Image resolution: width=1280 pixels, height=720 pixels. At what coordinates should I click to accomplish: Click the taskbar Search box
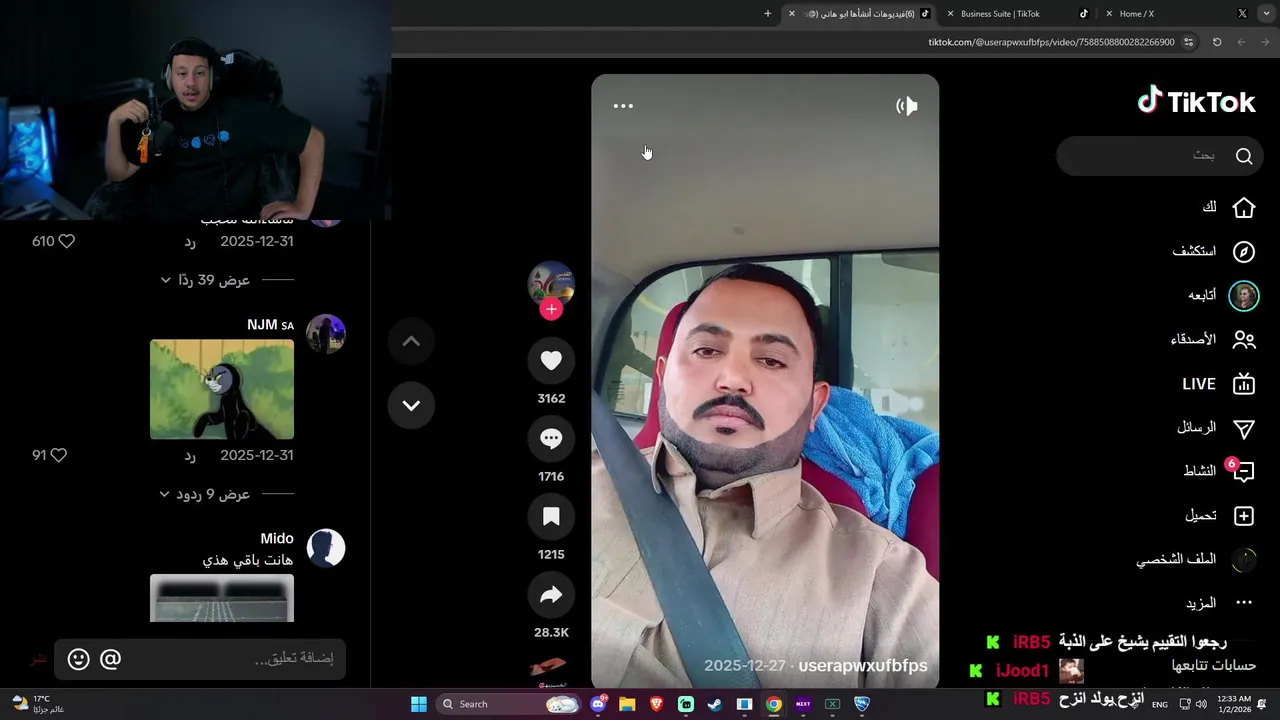pyautogui.click(x=510, y=704)
